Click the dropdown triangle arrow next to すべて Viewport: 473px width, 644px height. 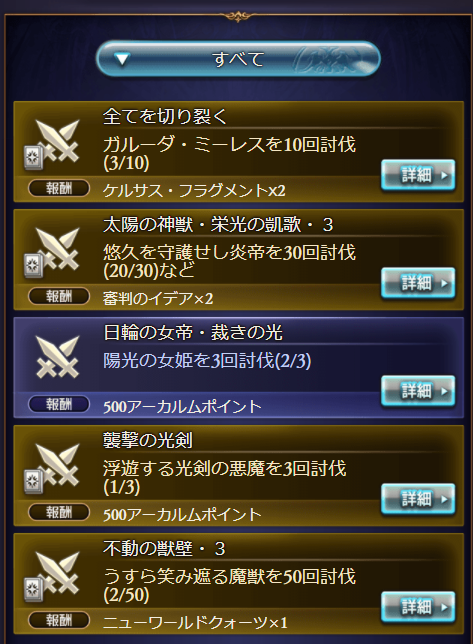[122, 60]
